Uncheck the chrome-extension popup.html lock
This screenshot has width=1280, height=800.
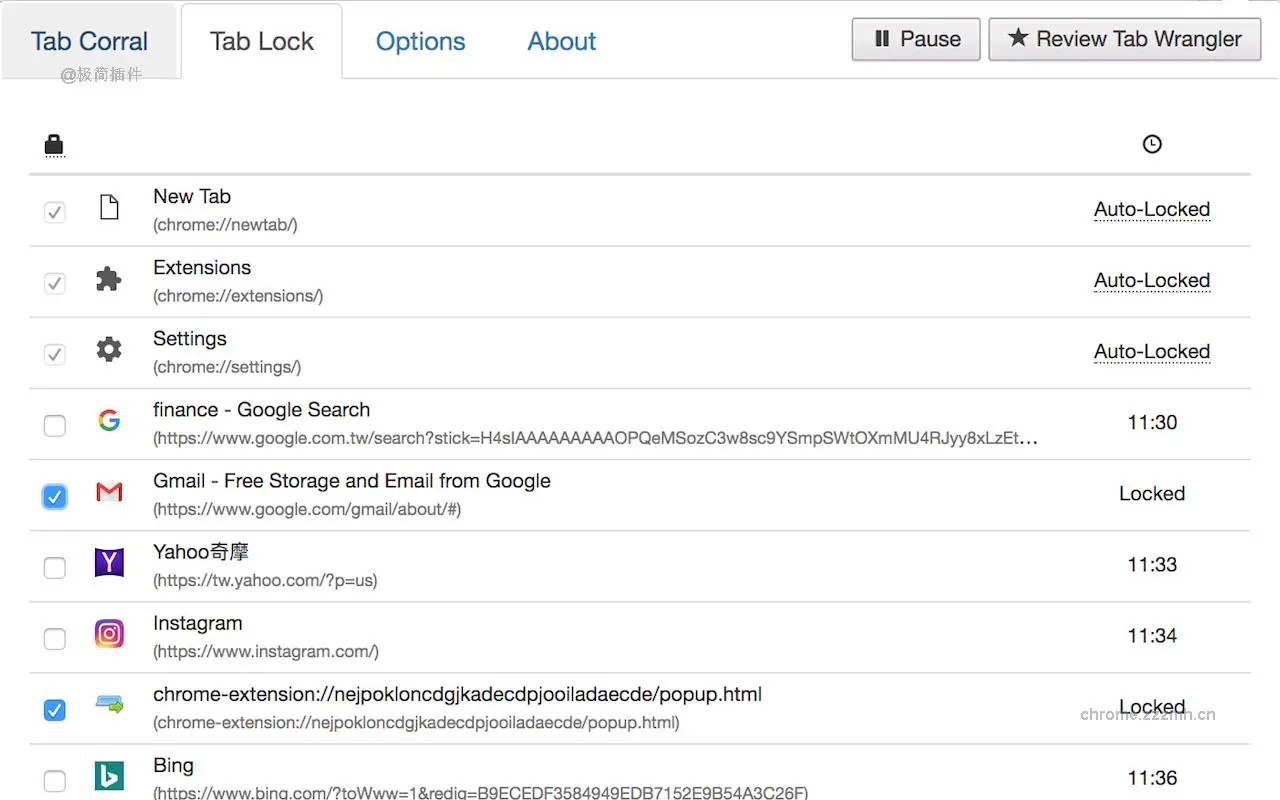click(x=55, y=710)
